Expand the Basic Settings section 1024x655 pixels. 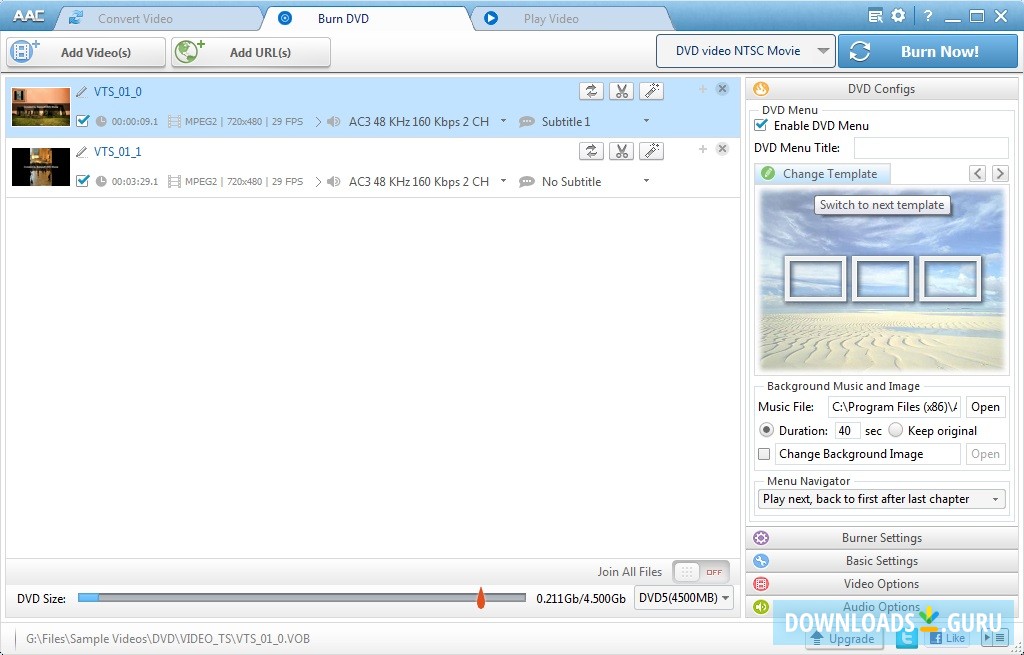pos(882,561)
